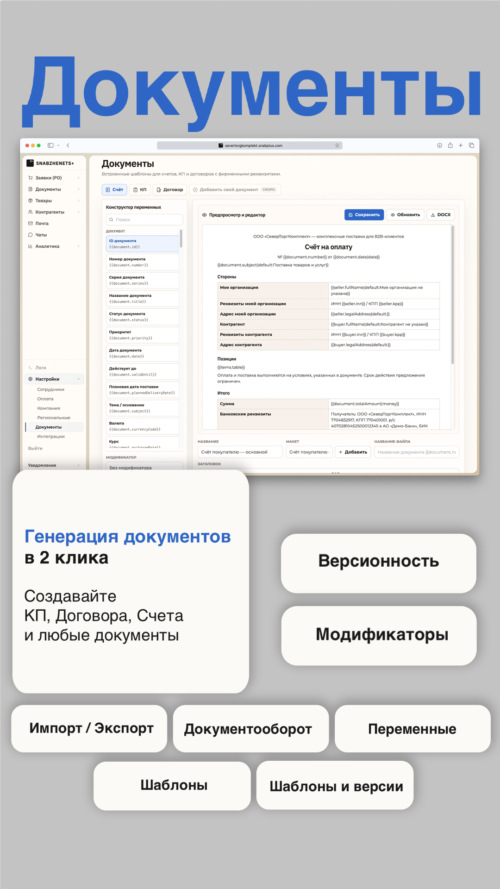
Task: Go back with browser back arrow
Action: (x=68, y=146)
